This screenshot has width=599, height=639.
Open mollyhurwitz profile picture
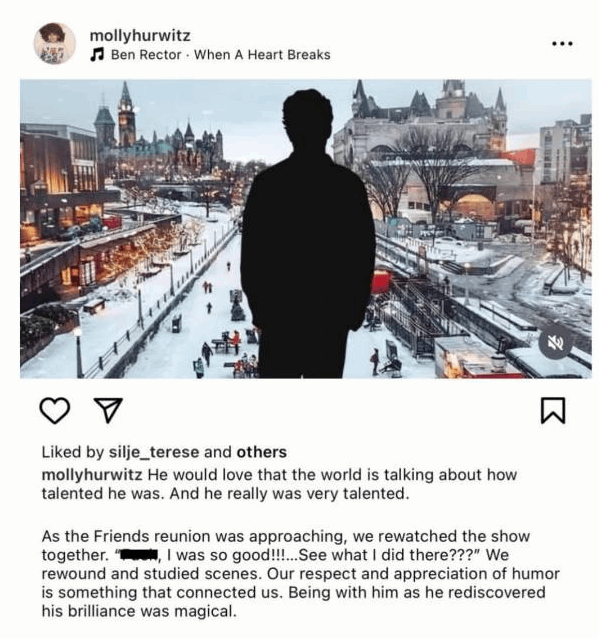(55, 44)
